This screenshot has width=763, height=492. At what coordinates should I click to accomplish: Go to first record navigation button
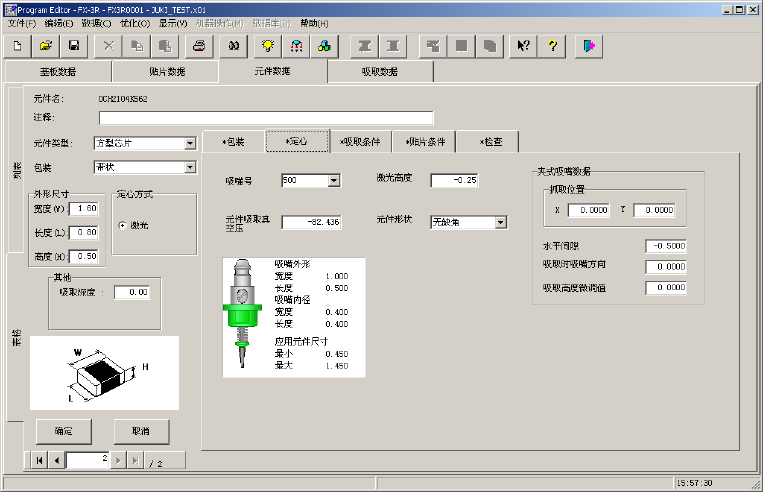pos(39,460)
